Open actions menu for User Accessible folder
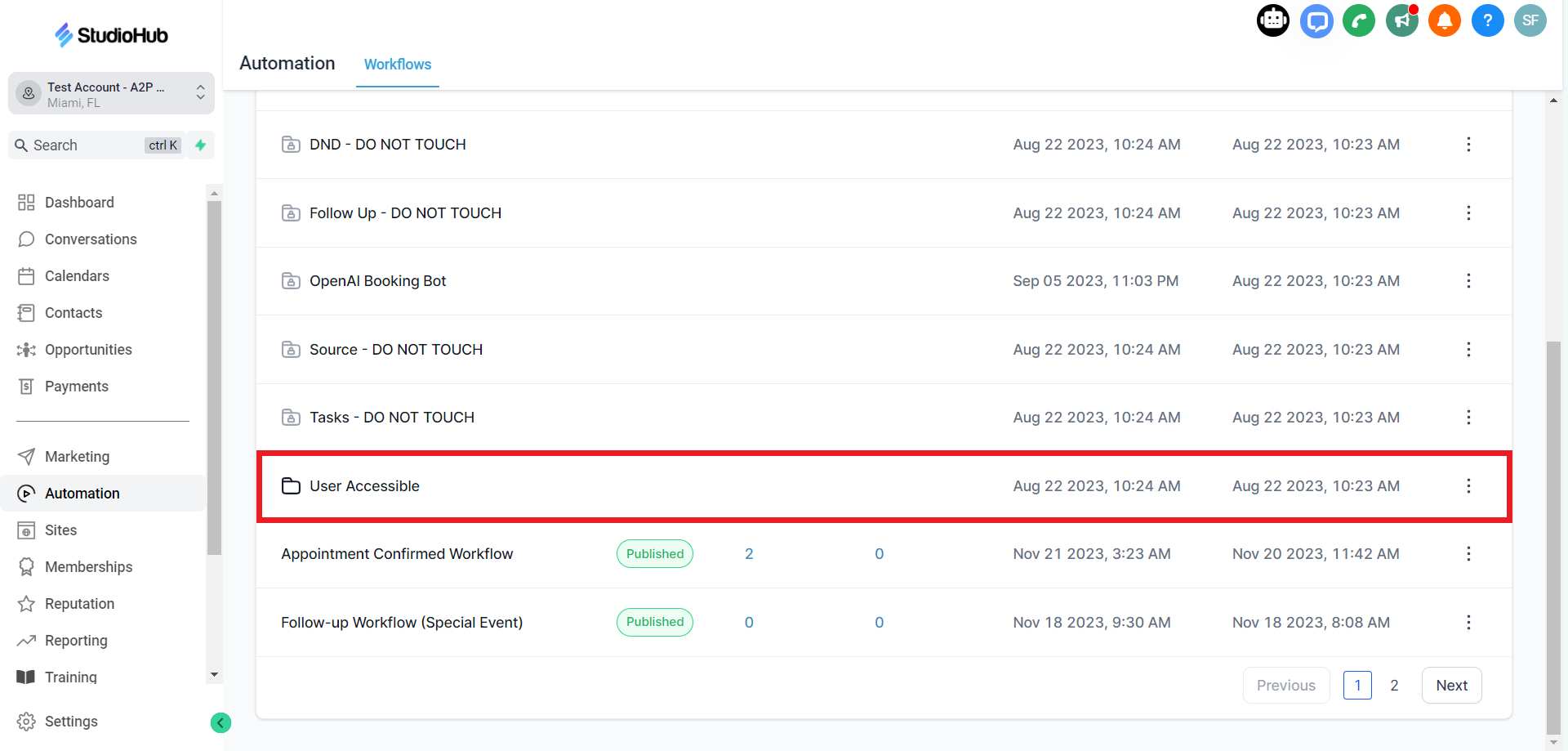Image resolution: width=1568 pixels, height=751 pixels. point(1468,485)
